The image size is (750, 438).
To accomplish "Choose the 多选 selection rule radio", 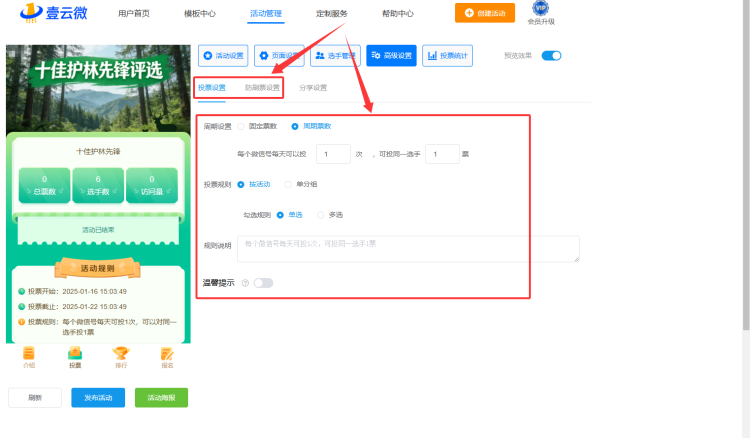I will coord(320,215).
